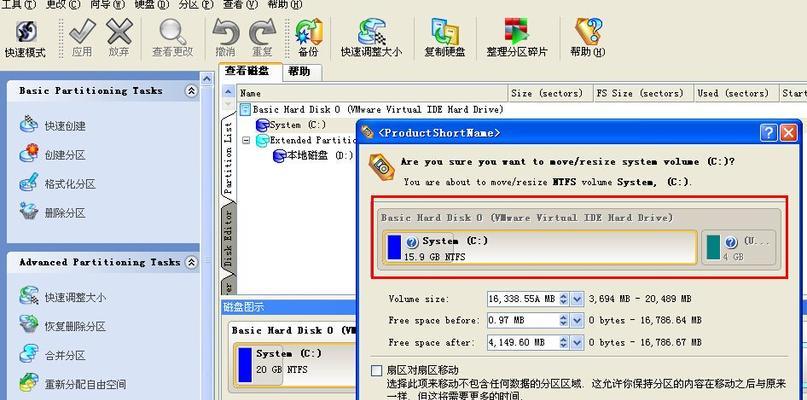Viewport: 807px width, 400px height.
Task: Enable the 扇区对扇区移动 checkbox
Action: 377,371
